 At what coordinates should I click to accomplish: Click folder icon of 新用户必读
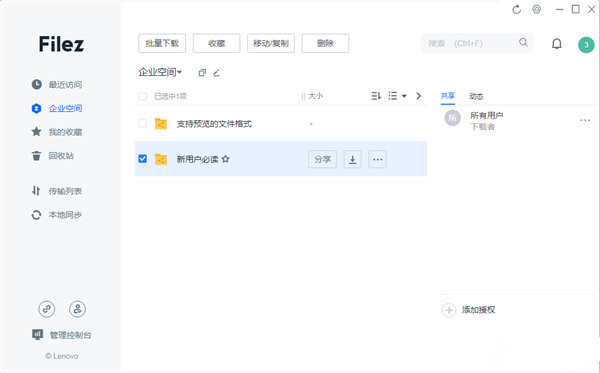click(x=161, y=159)
